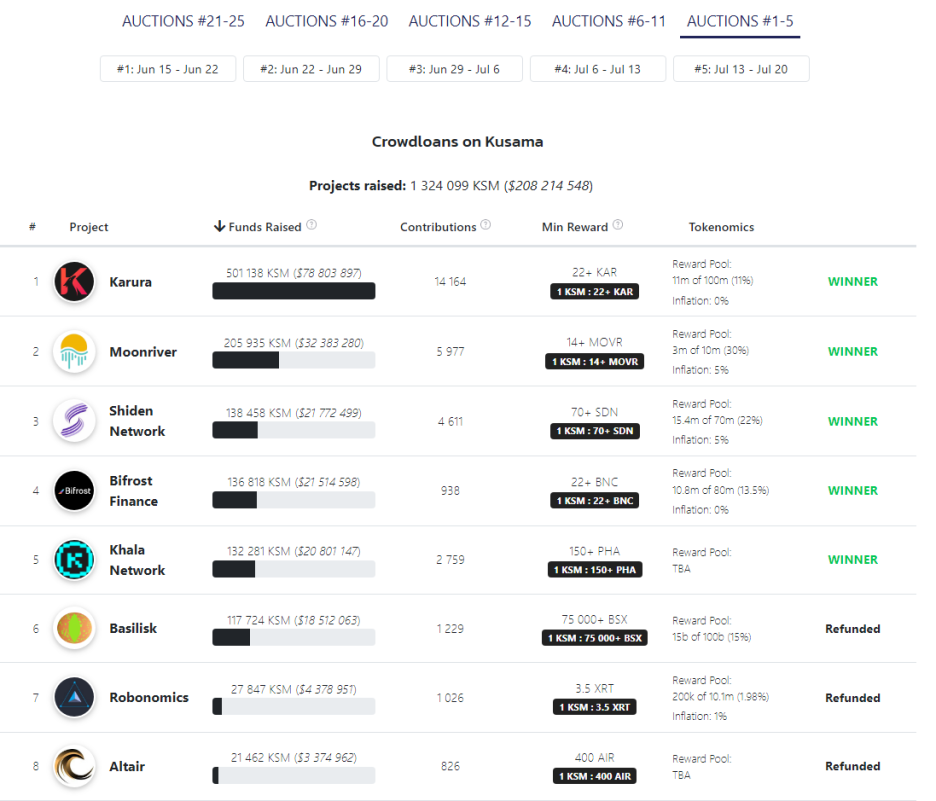Click Shiden Network's funds raised progress bar

coord(294,430)
